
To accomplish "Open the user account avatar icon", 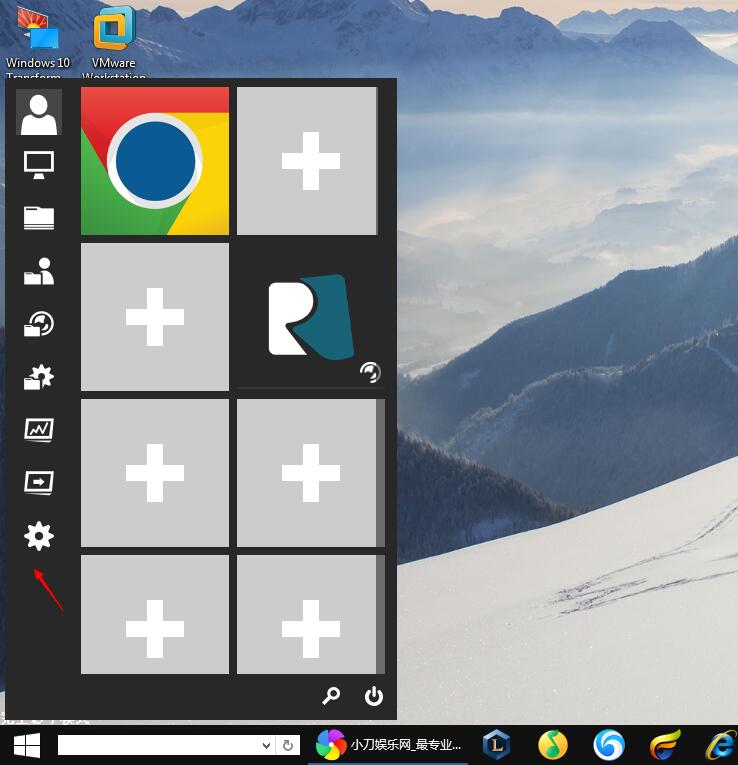I will [x=39, y=112].
